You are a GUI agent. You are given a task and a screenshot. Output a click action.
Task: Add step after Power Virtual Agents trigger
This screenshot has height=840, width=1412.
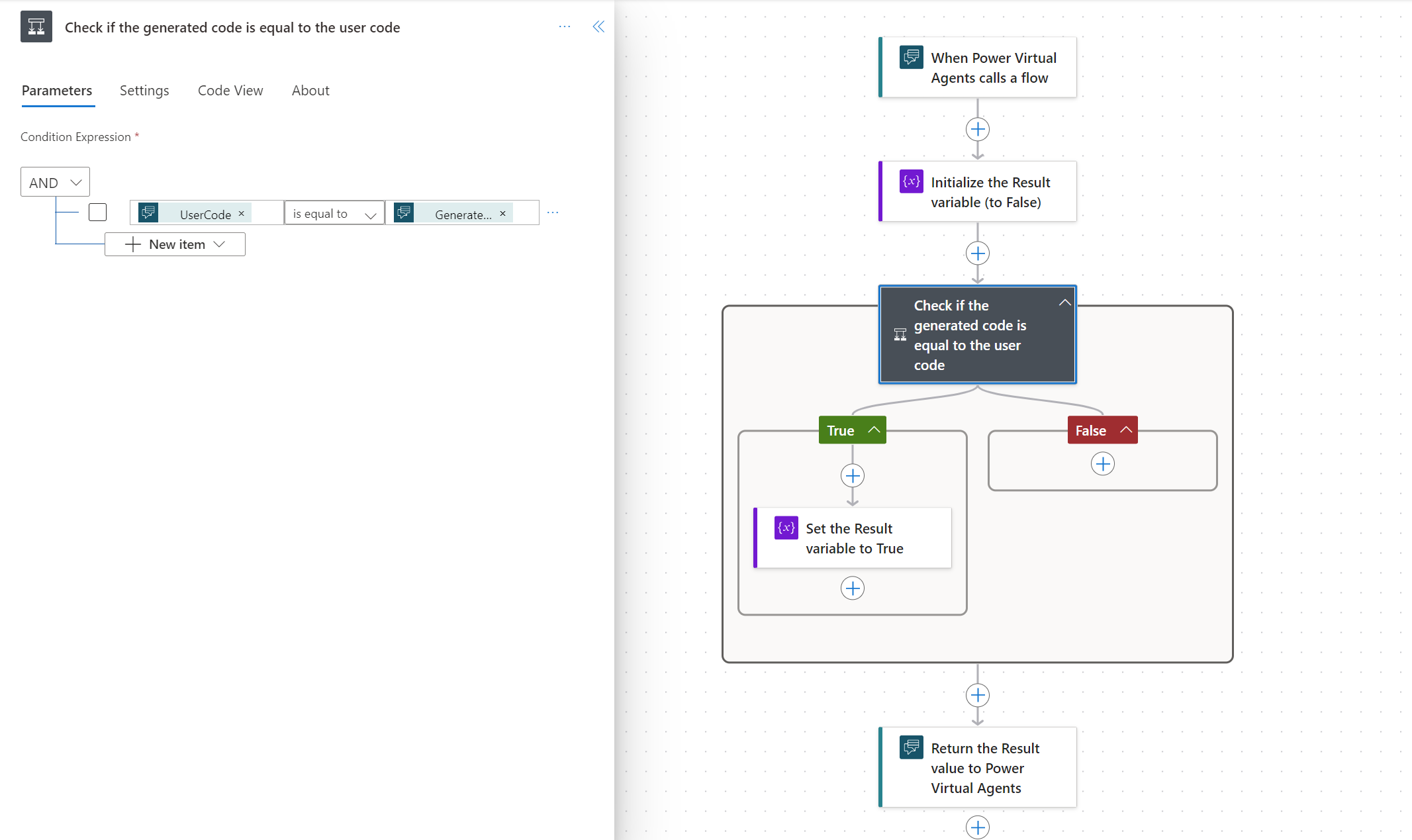pyautogui.click(x=978, y=129)
